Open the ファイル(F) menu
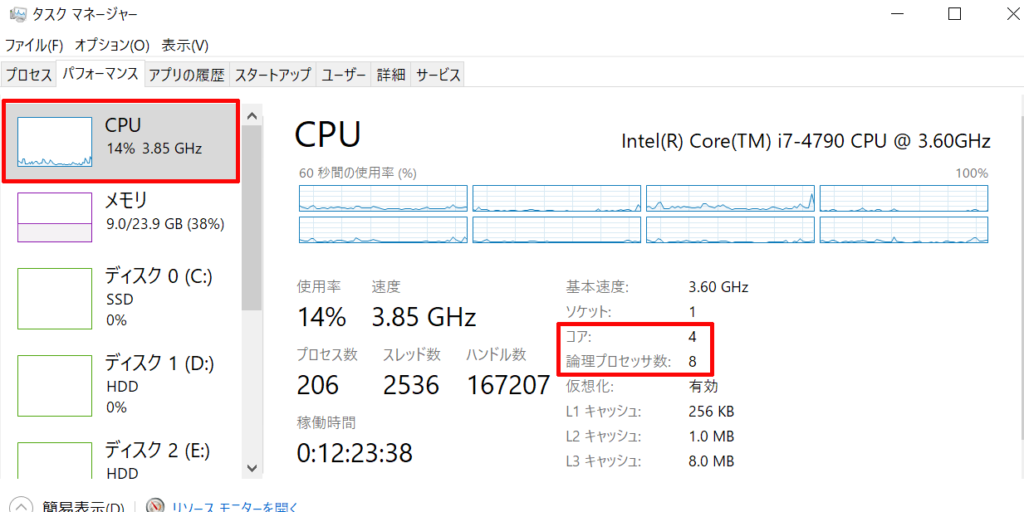 [x=34, y=45]
